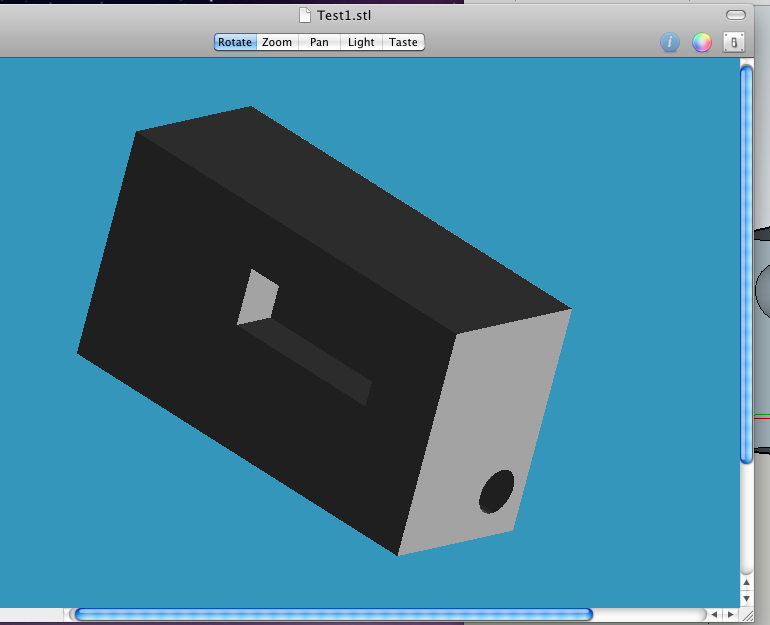Switch to Zoom mode
Viewport: 770px width, 625px height.
(277, 42)
